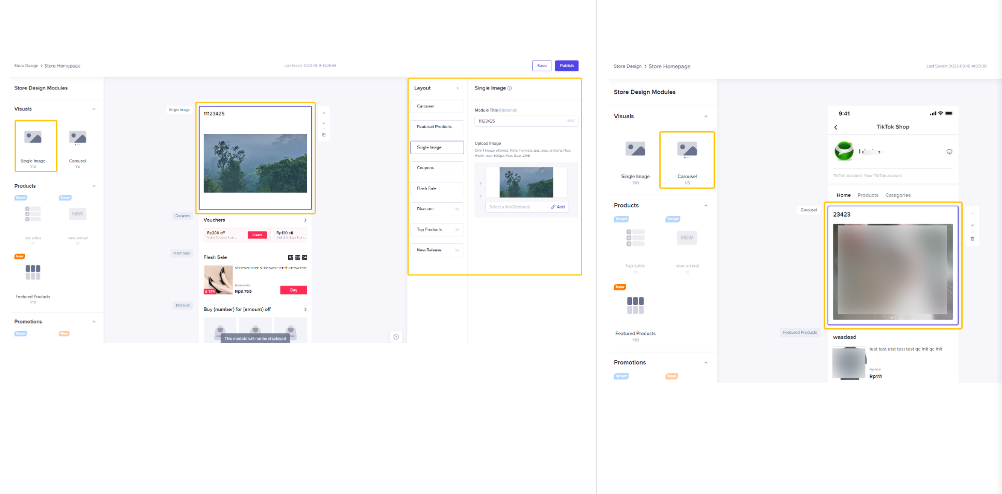The image size is (1002, 494).
Task: Click info icon beside Single Image heading
Action: 510,88
